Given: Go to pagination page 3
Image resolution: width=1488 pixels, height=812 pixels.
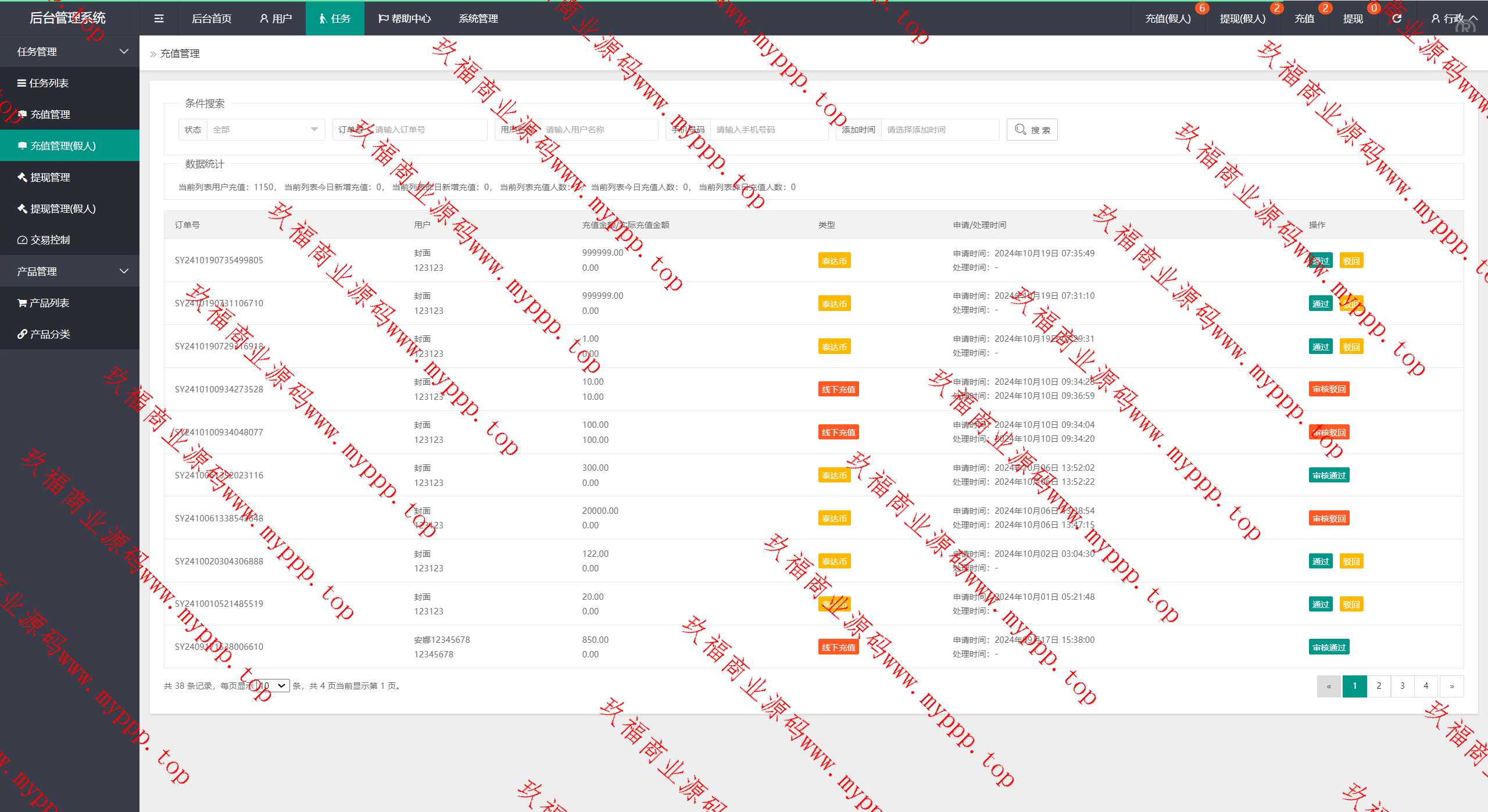Looking at the screenshot, I should [1402, 686].
